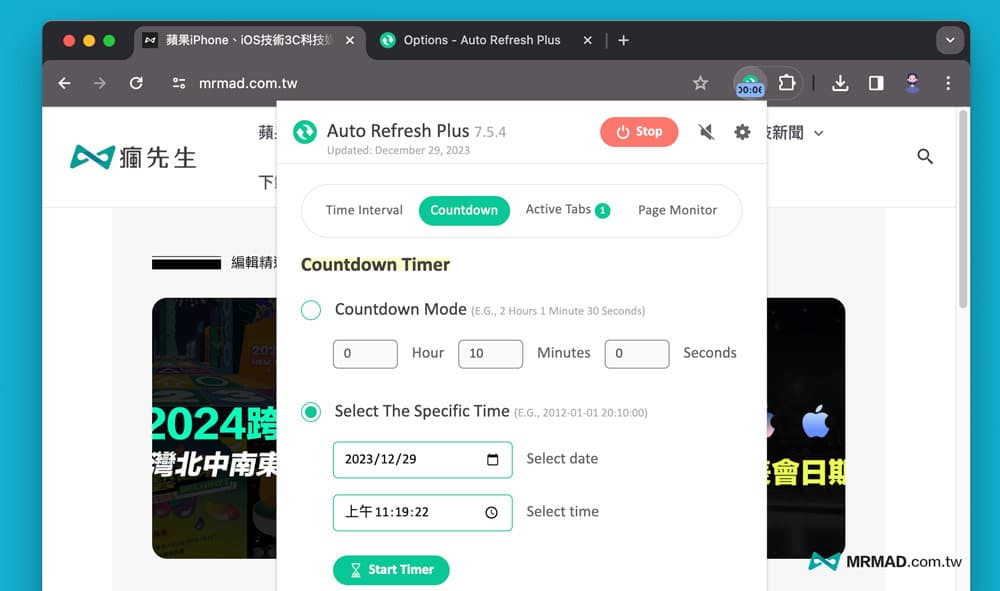The image size is (1000, 591).
Task: Toggle the mute sound icon
Action: pyautogui.click(x=706, y=132)
